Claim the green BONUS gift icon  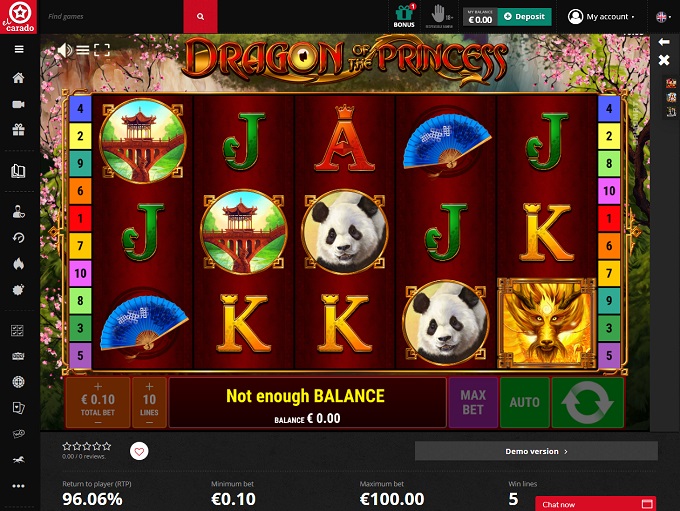tap(404, 16)
